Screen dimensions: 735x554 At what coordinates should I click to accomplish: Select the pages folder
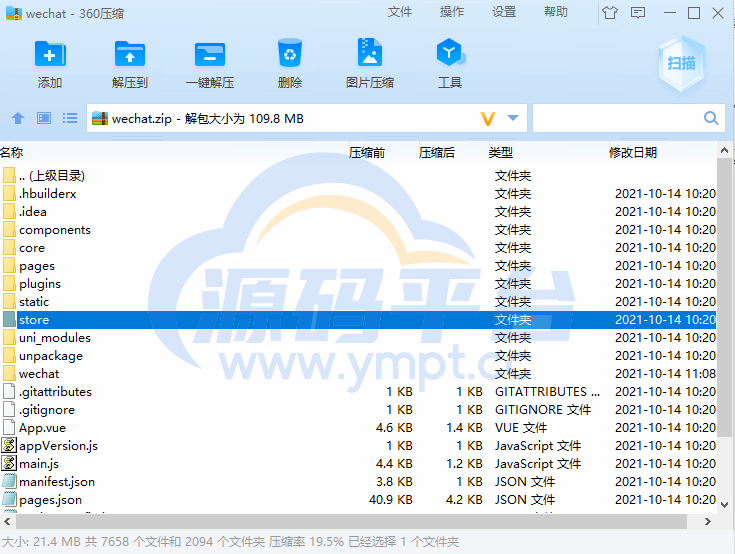coord(37,266)
